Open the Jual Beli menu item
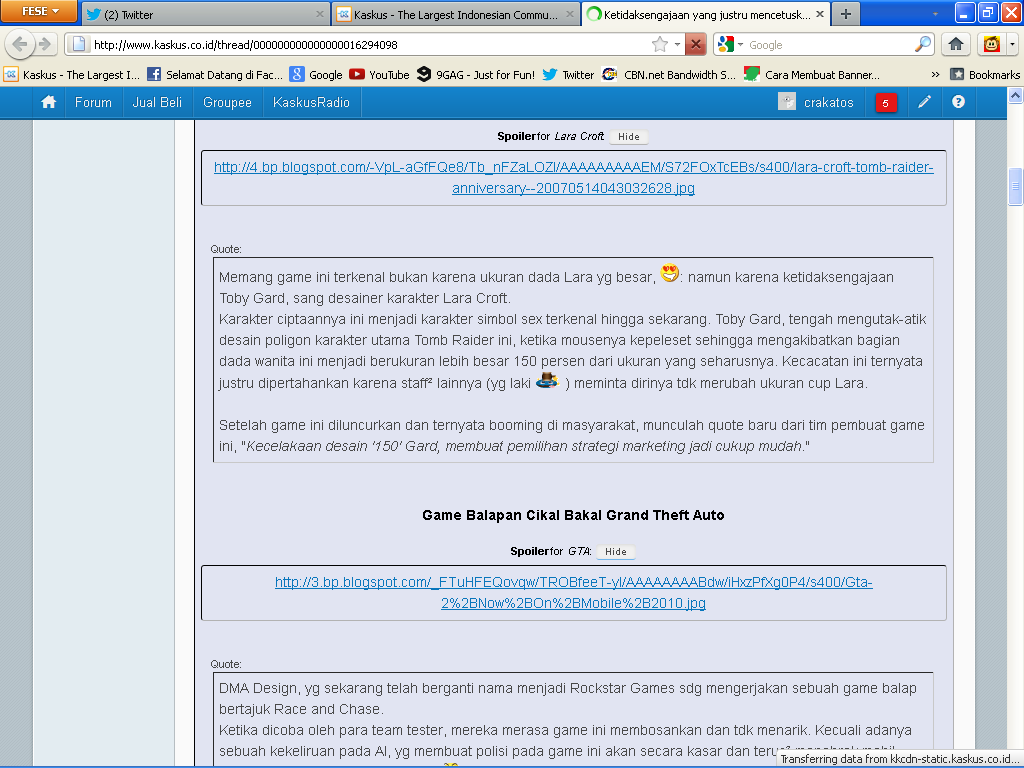 pyautogui.click(x=157, y=102)
